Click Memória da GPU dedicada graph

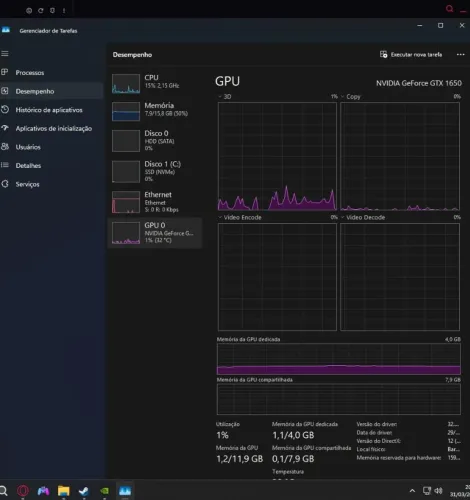click(x=339, y=359)
